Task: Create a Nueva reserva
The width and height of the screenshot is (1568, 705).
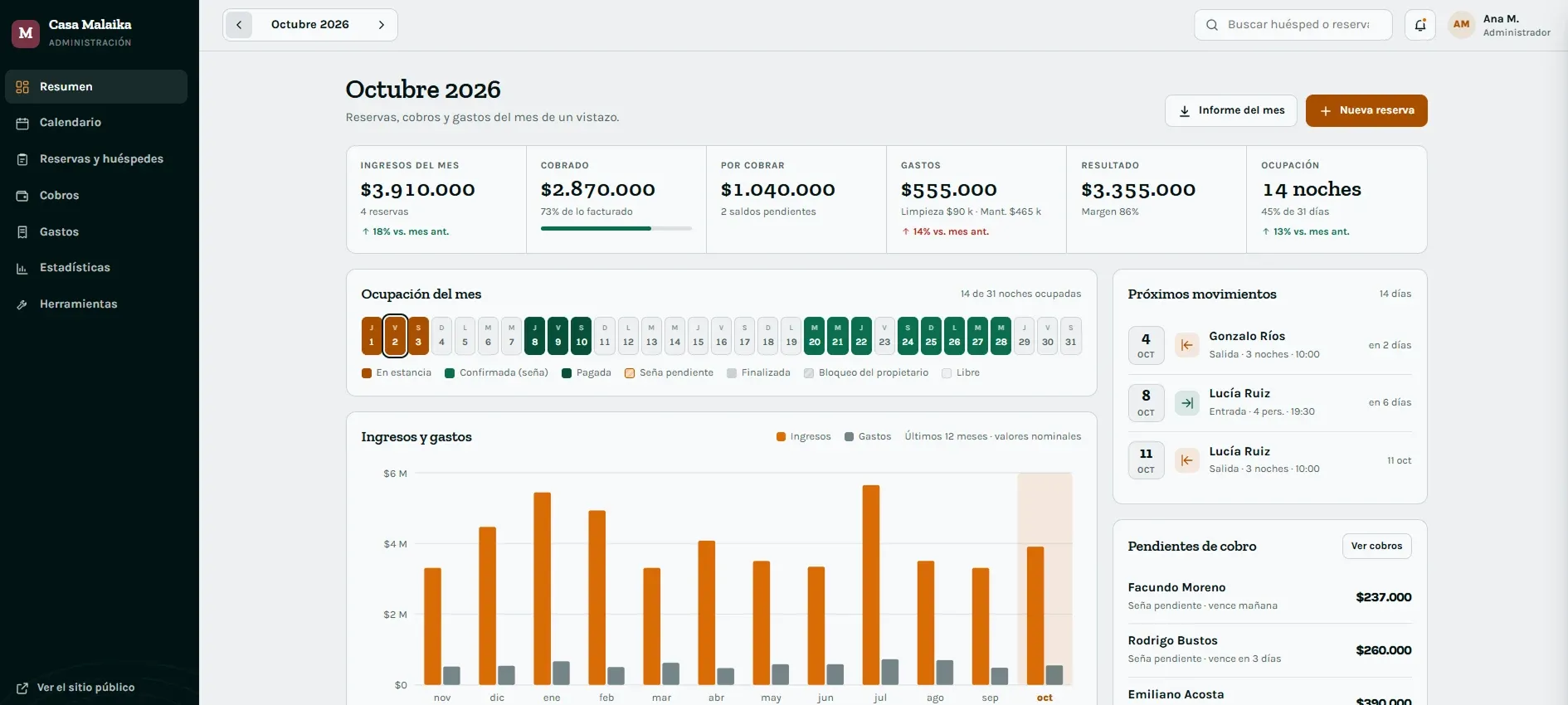Action: [x=1366, y=110]
